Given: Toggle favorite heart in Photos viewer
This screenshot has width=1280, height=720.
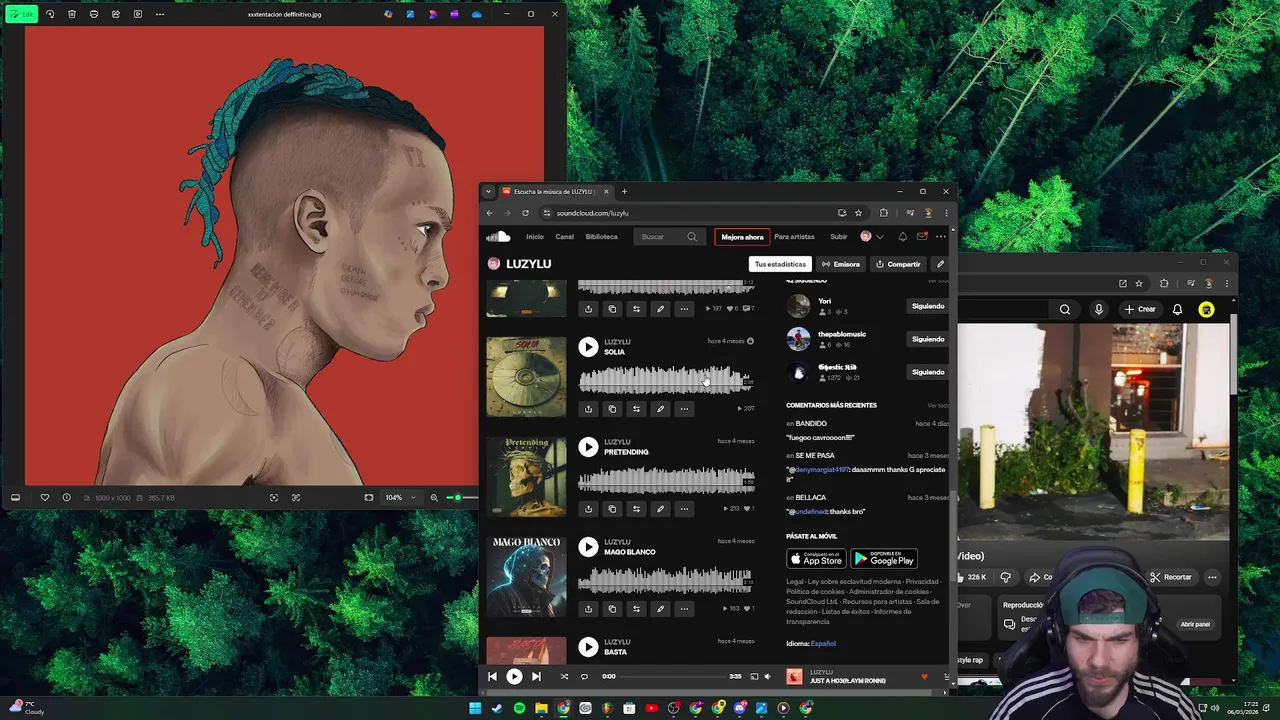Looking at the screenshot, I should click(44, 497).
